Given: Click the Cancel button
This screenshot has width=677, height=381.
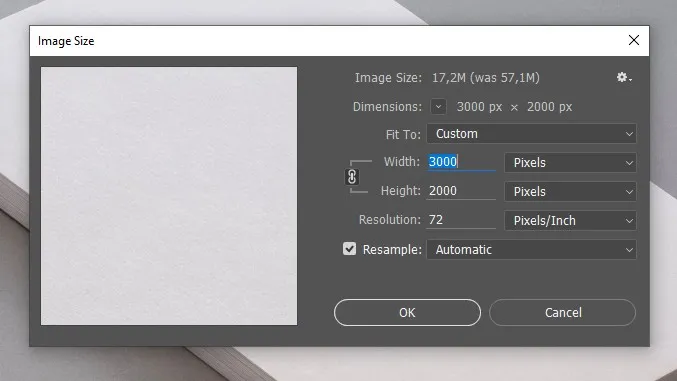Looking at the screenshot, I should 563,312.
